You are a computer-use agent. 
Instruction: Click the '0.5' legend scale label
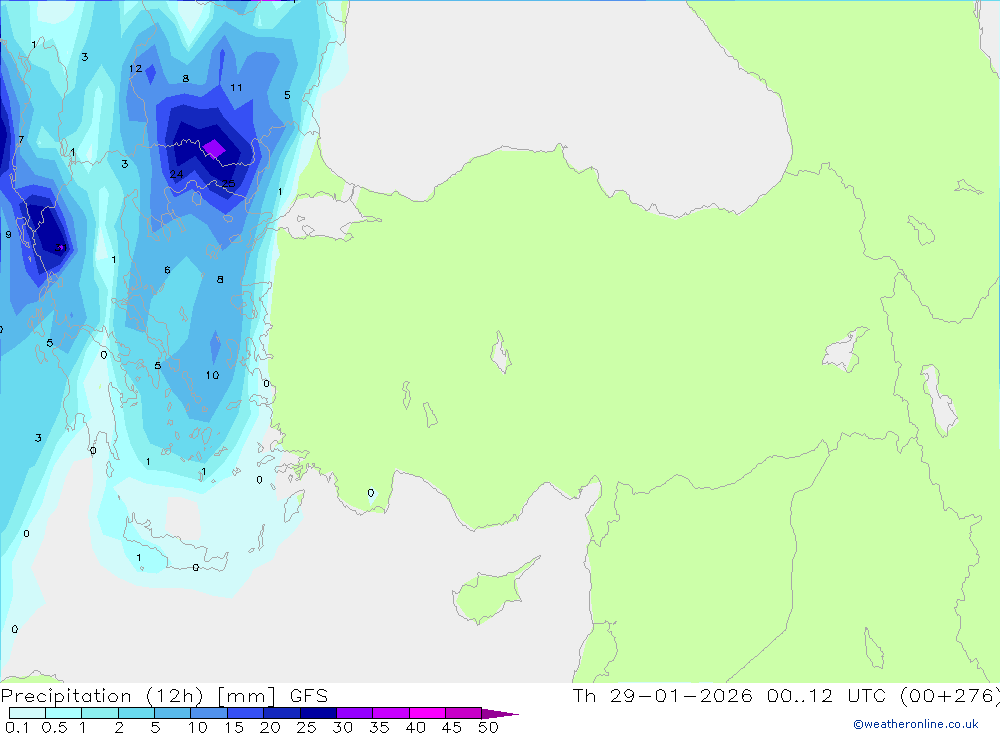coord(54,727)
